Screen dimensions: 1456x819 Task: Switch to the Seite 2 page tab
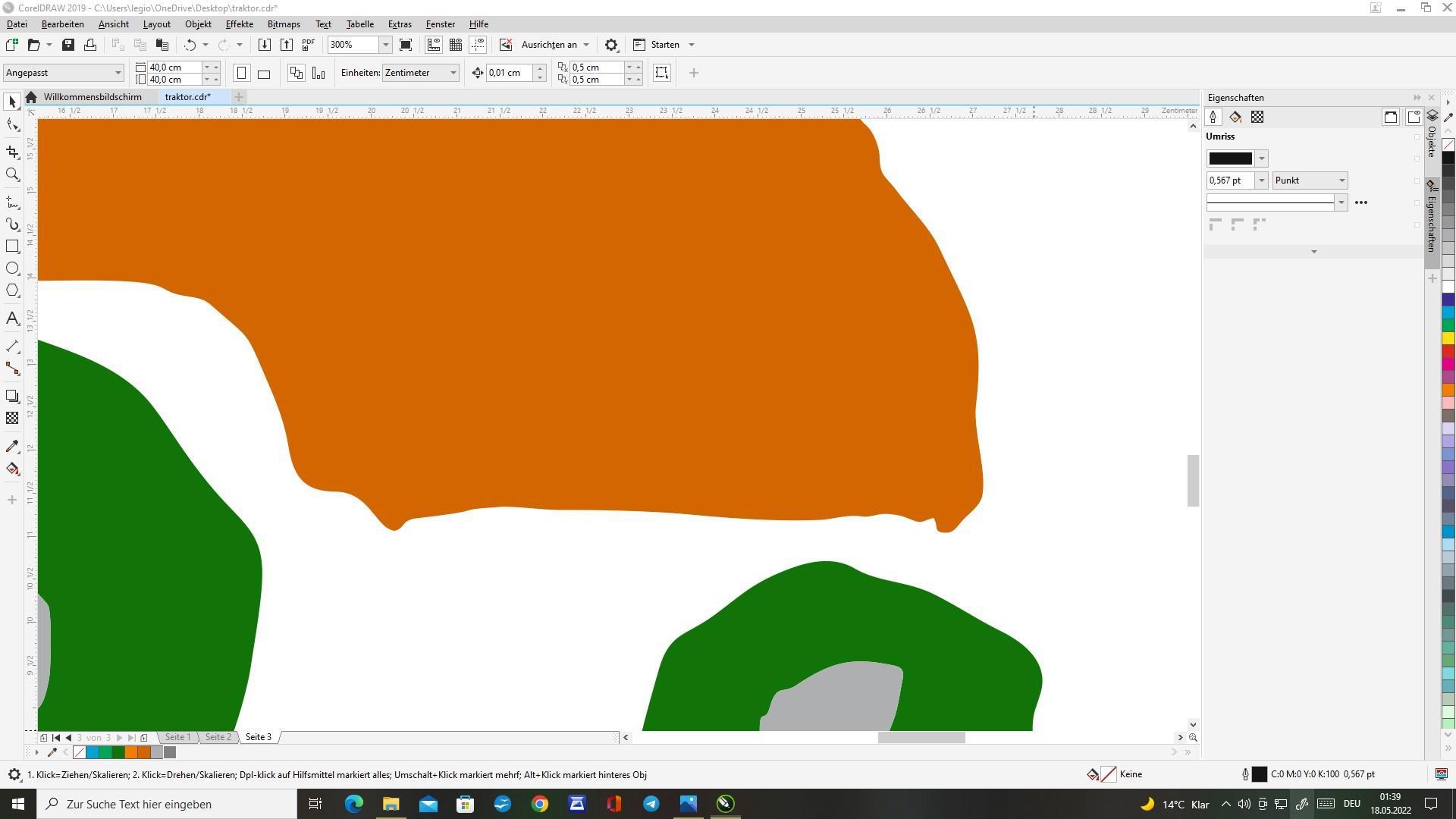[218, 737]
